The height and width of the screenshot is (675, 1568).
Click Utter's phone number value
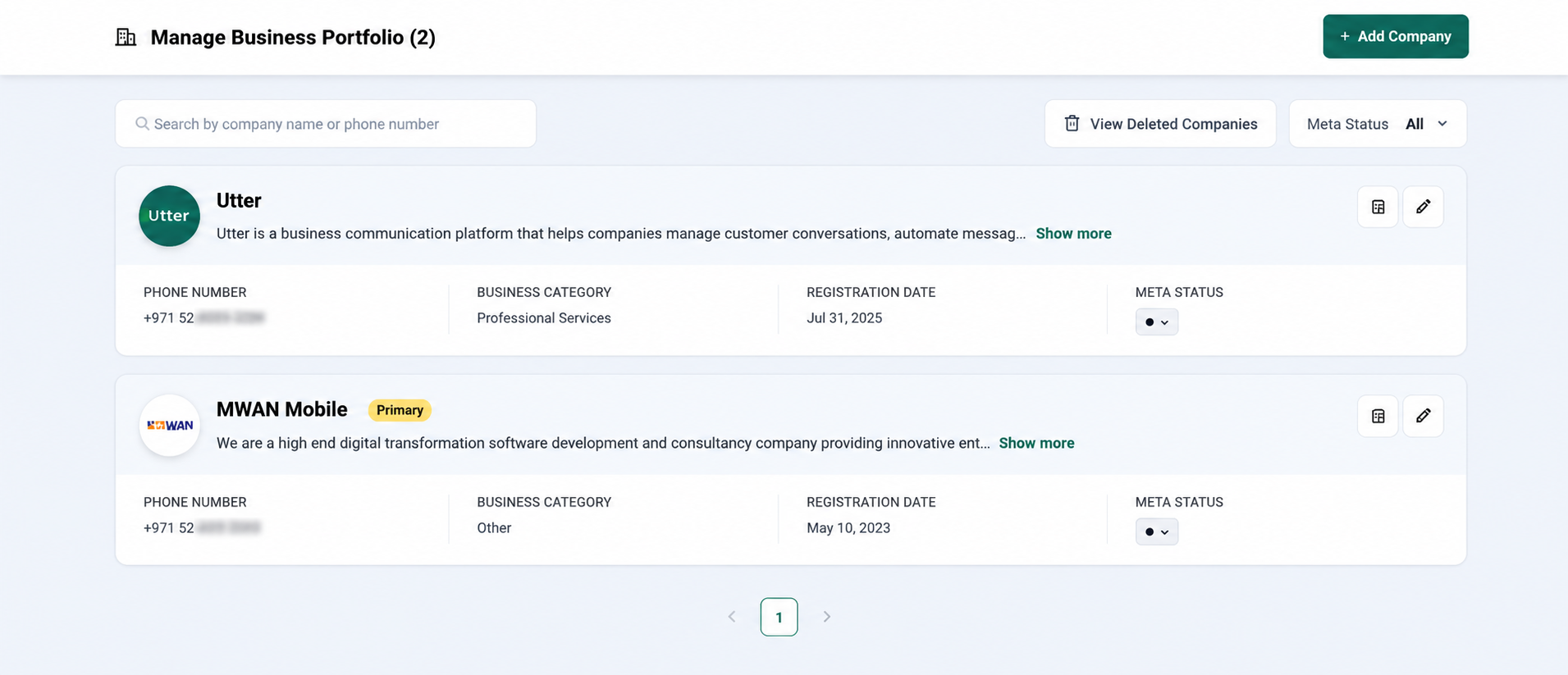pyautogui.click(x=204, y=318)
